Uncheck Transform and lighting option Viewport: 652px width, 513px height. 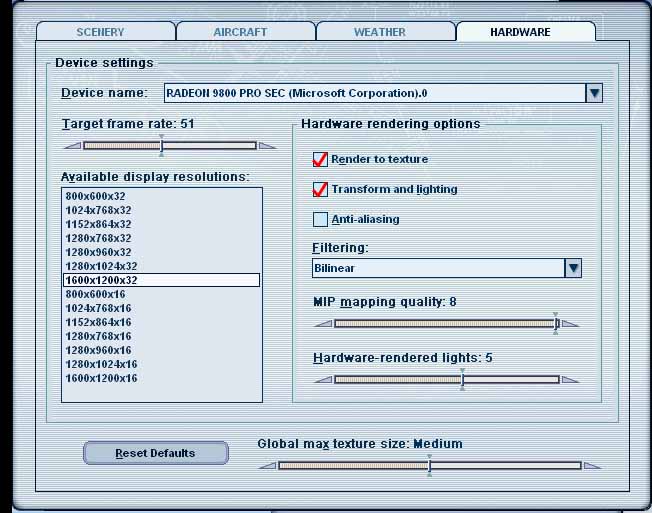(x=320, y=190)
